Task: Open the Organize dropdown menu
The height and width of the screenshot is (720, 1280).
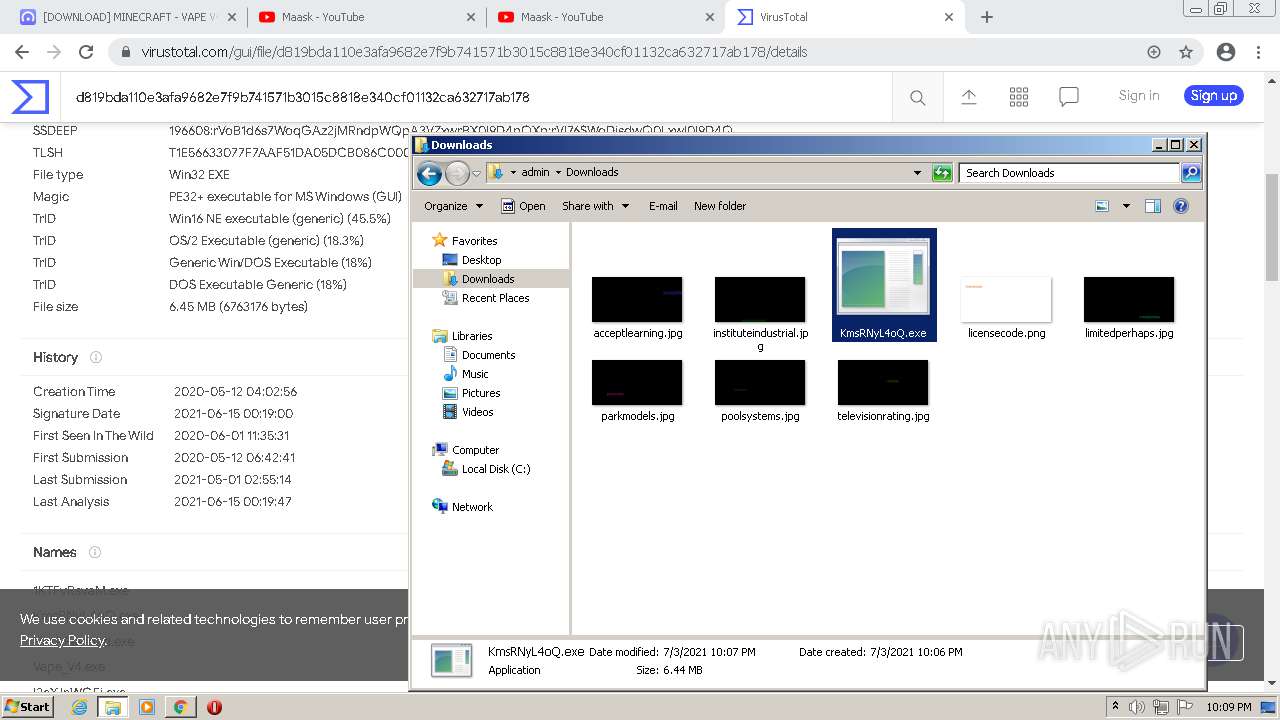Action: 453,206
